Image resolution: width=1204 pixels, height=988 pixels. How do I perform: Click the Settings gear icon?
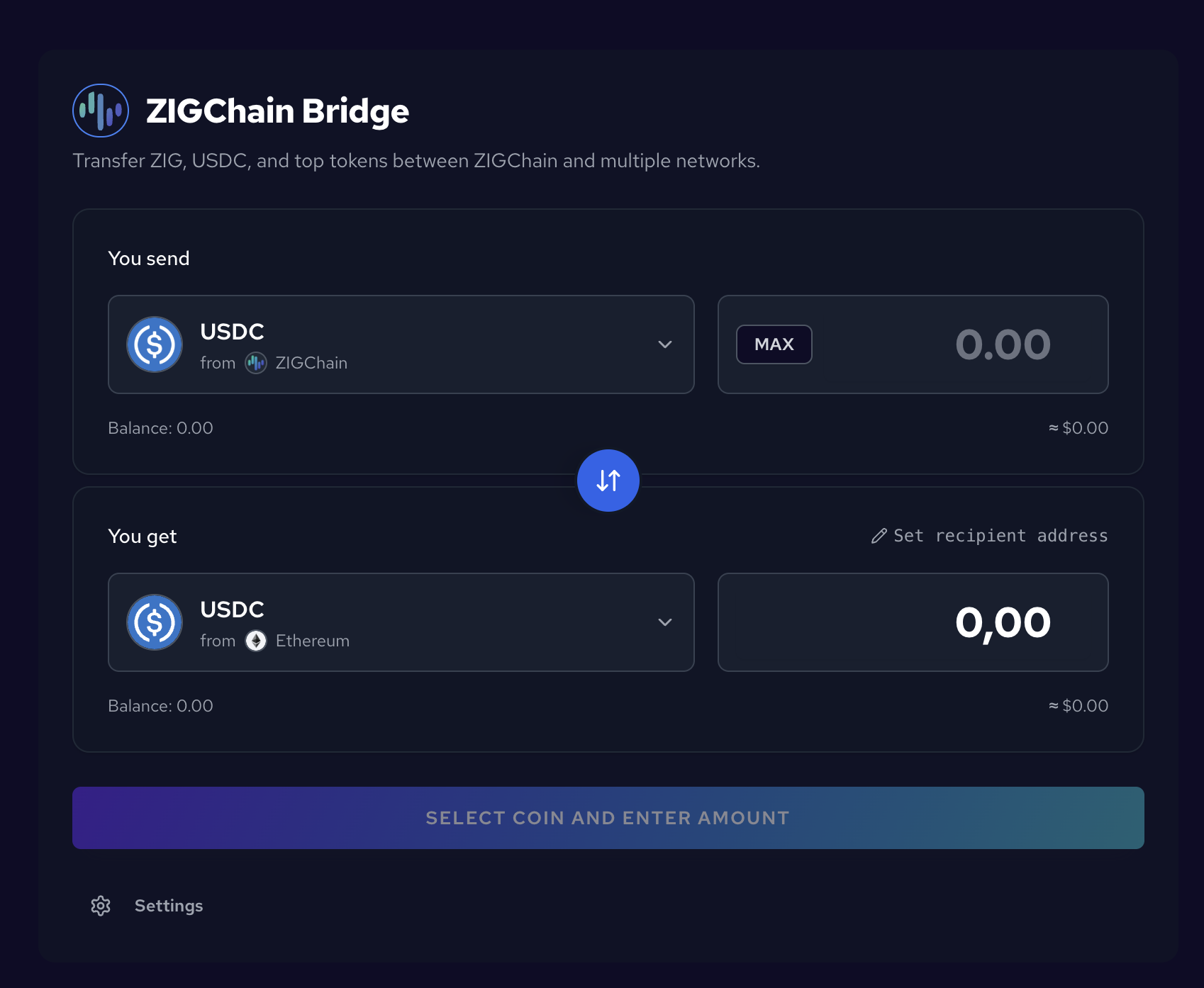click(x=101, y=906)
